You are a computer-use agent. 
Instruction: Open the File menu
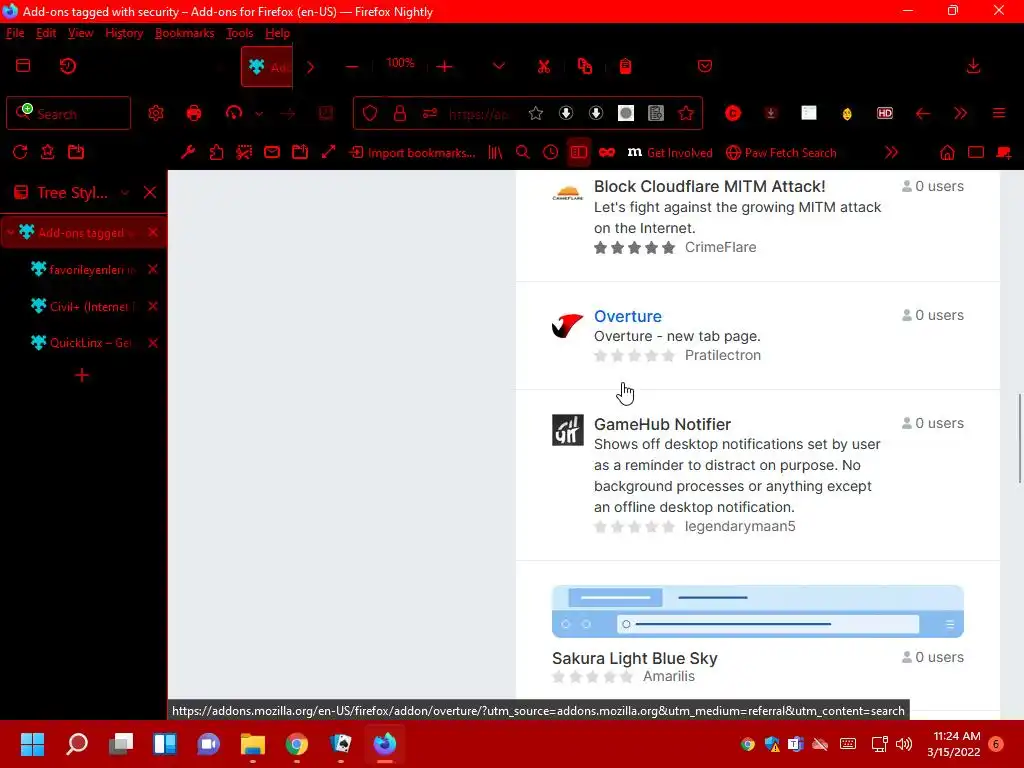[x=15, y=33]
